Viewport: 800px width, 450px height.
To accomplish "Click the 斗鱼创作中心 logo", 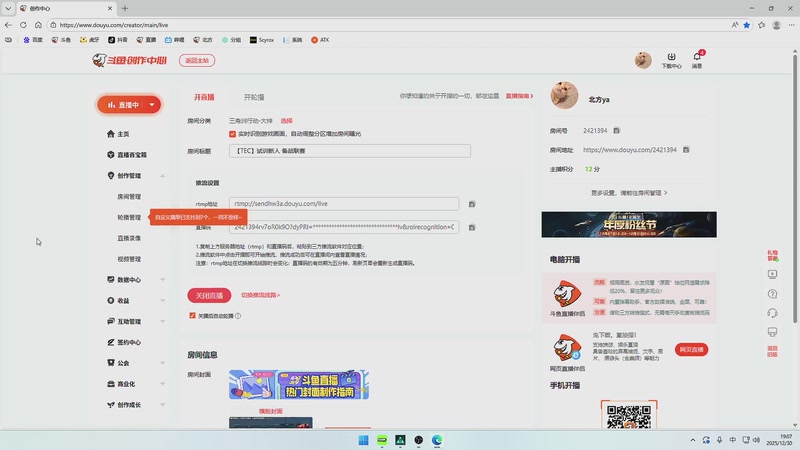I will [x=130, y=60].
